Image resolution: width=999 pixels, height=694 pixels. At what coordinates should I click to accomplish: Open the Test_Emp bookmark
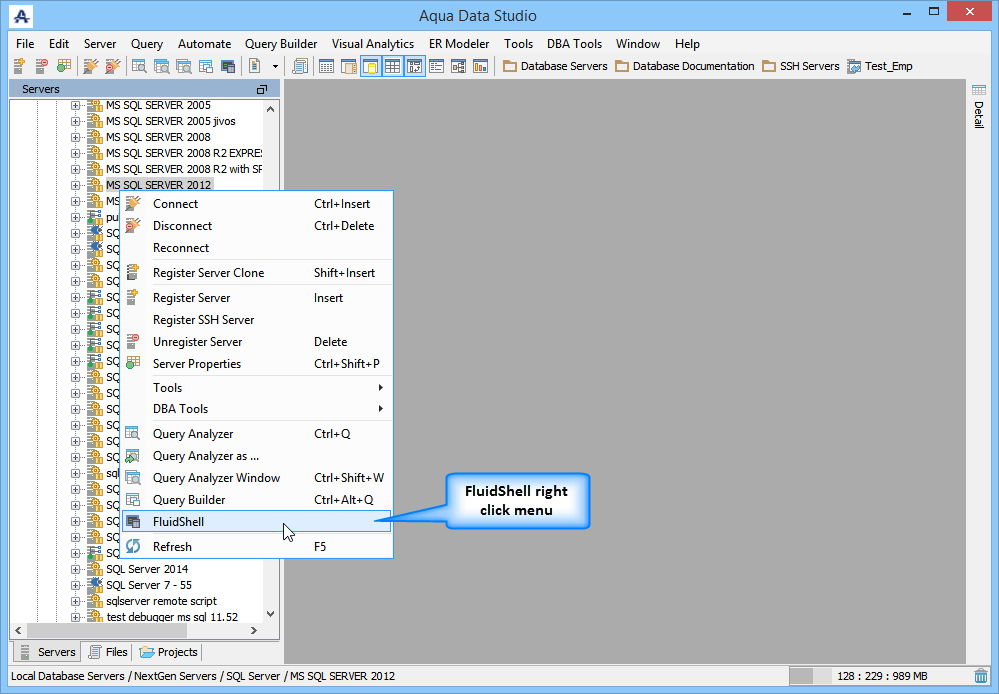[x=880, y=66]
